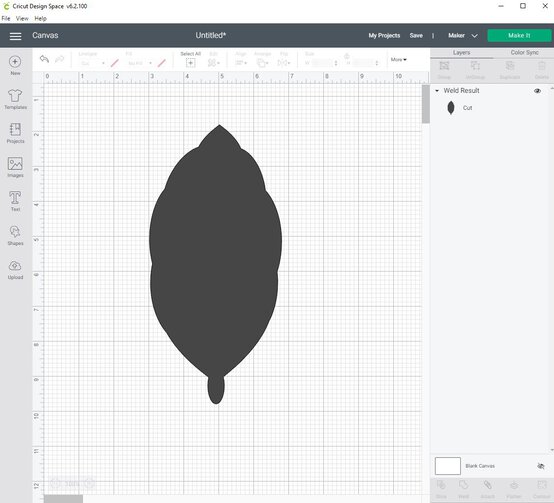Click the Group icon in Layers panel
Image resolution: width=554 pixels, height=503 pixels.
tap(444, 66)
